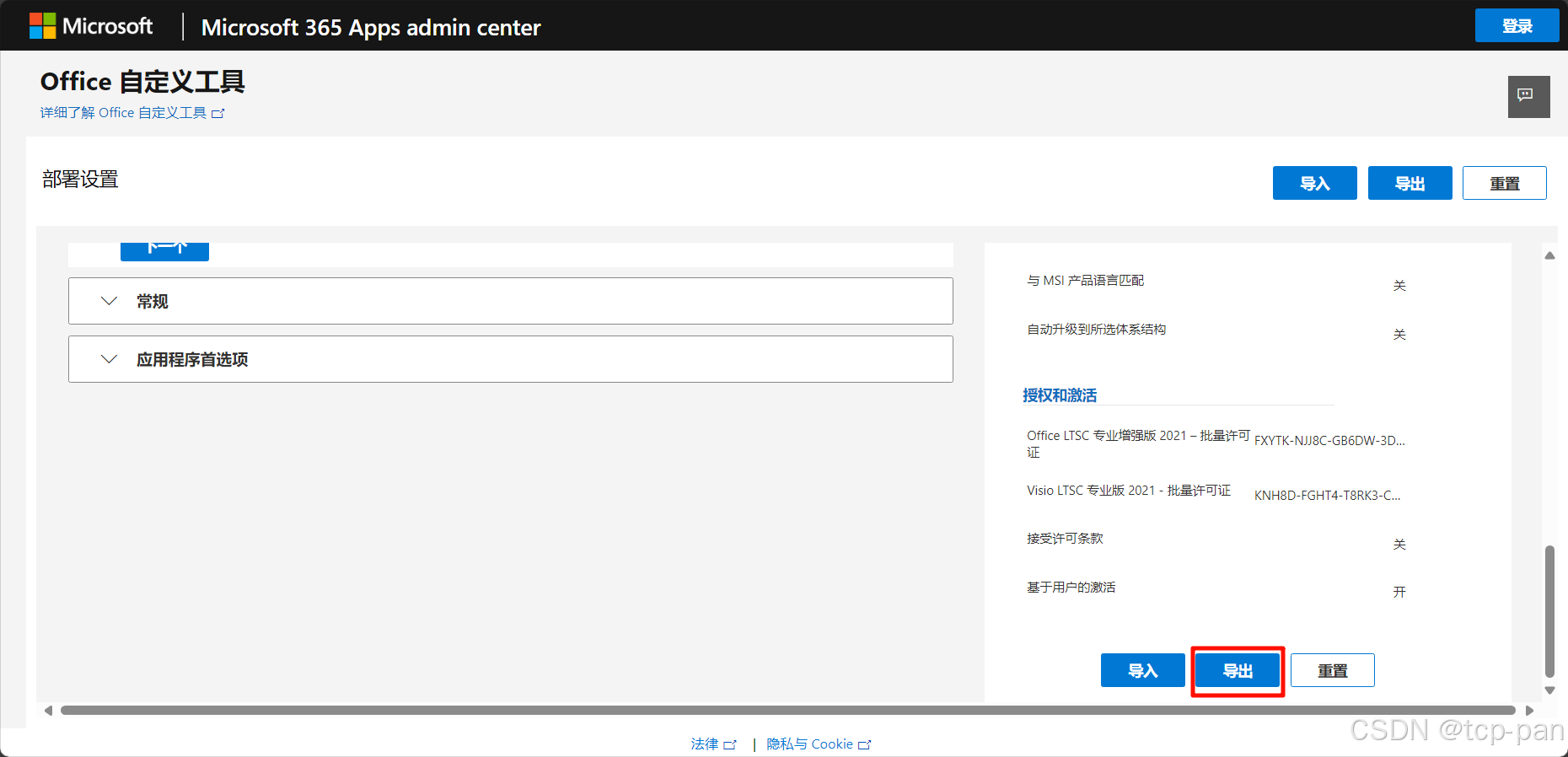Click the vertical scrollbar thumb
Image resolution: width=1568 pixels, height=757 pixels.
point(1549,611)
